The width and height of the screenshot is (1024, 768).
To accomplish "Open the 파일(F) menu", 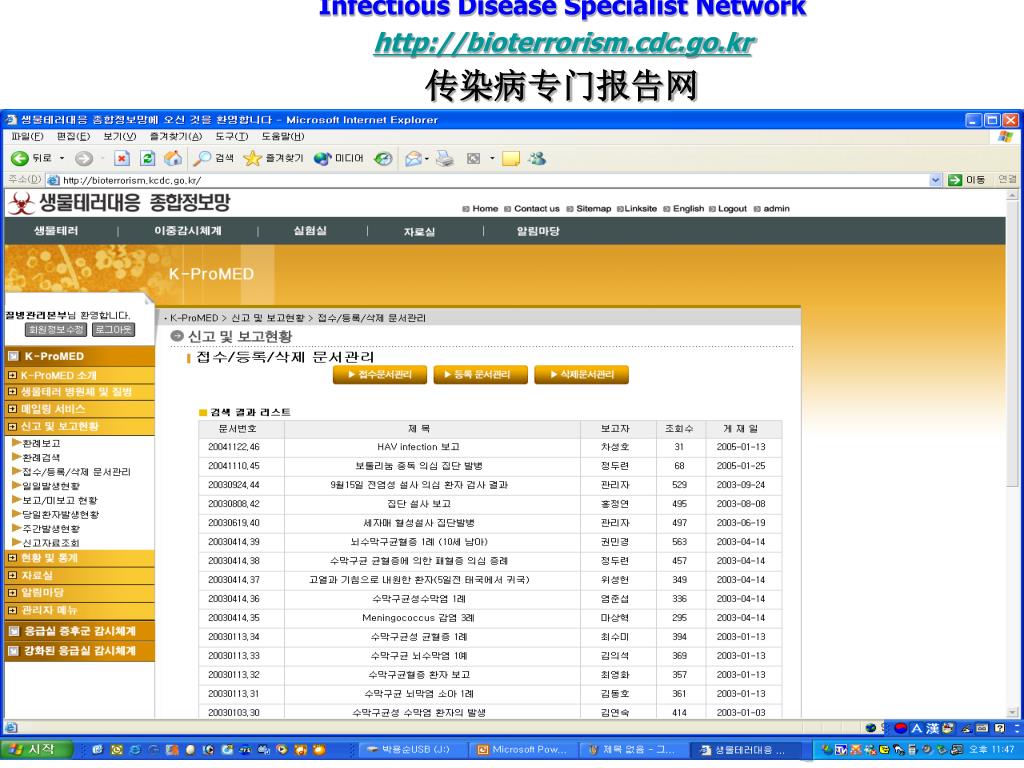I will tap(27, 136).
